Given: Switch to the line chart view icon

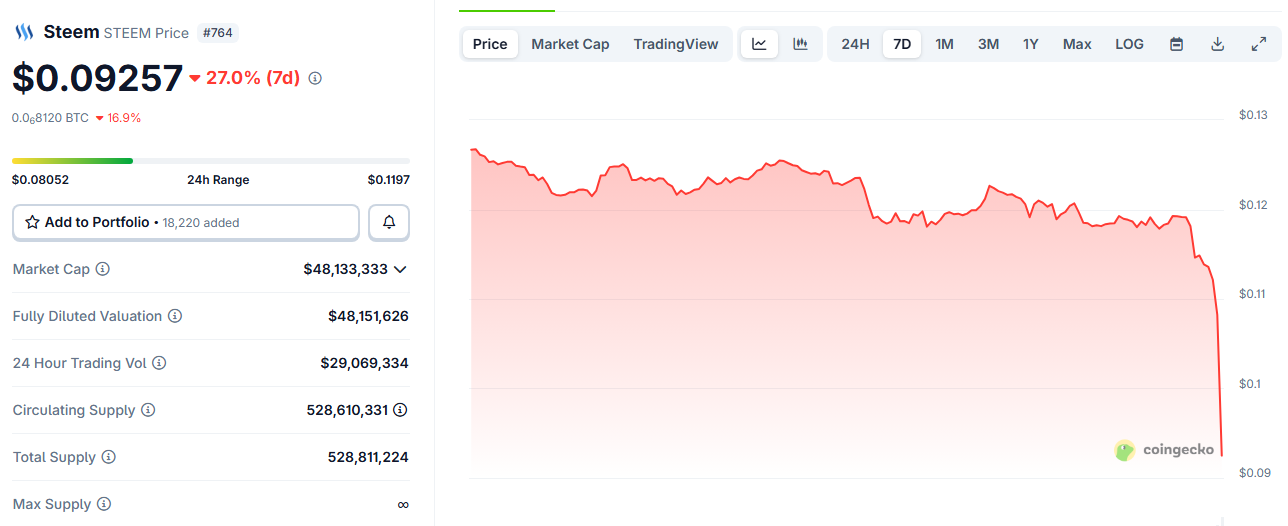Looking at the screenshot, I should 759,44.
